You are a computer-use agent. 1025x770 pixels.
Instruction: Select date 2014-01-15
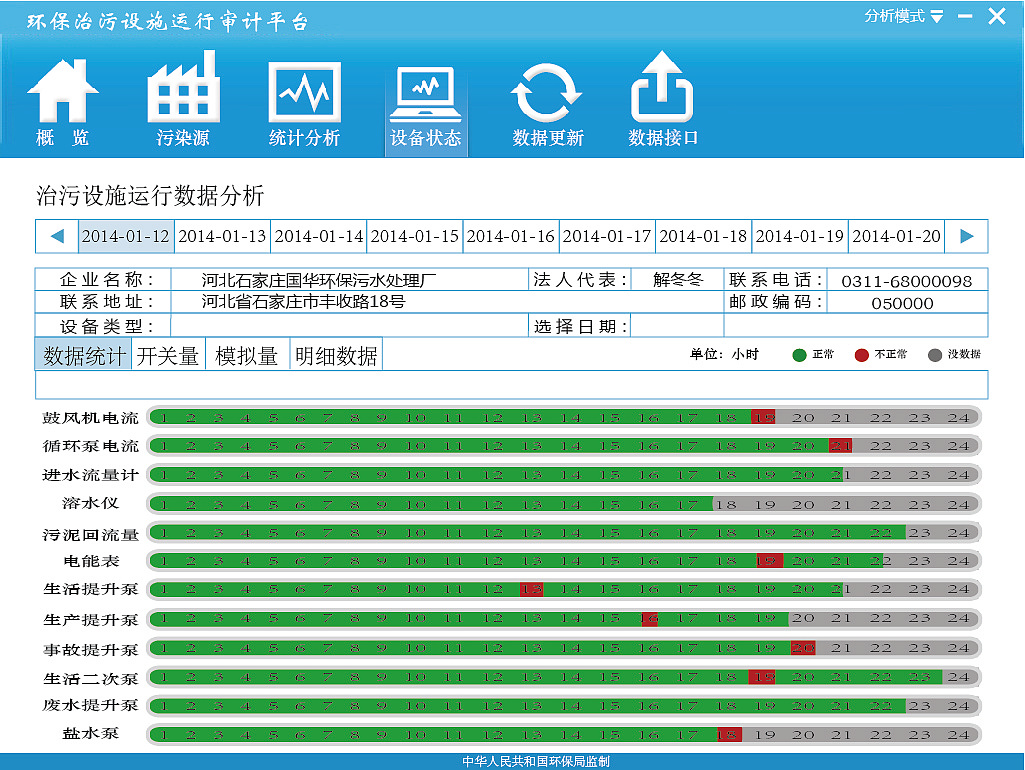[x=414, y=236]
